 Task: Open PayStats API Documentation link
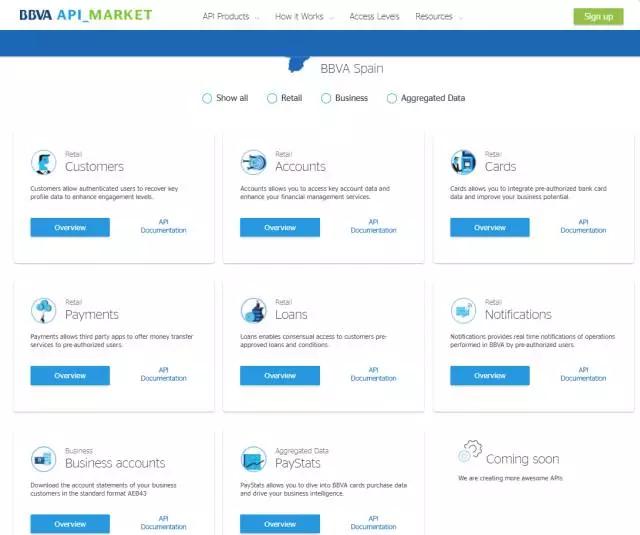click(373, 523)
